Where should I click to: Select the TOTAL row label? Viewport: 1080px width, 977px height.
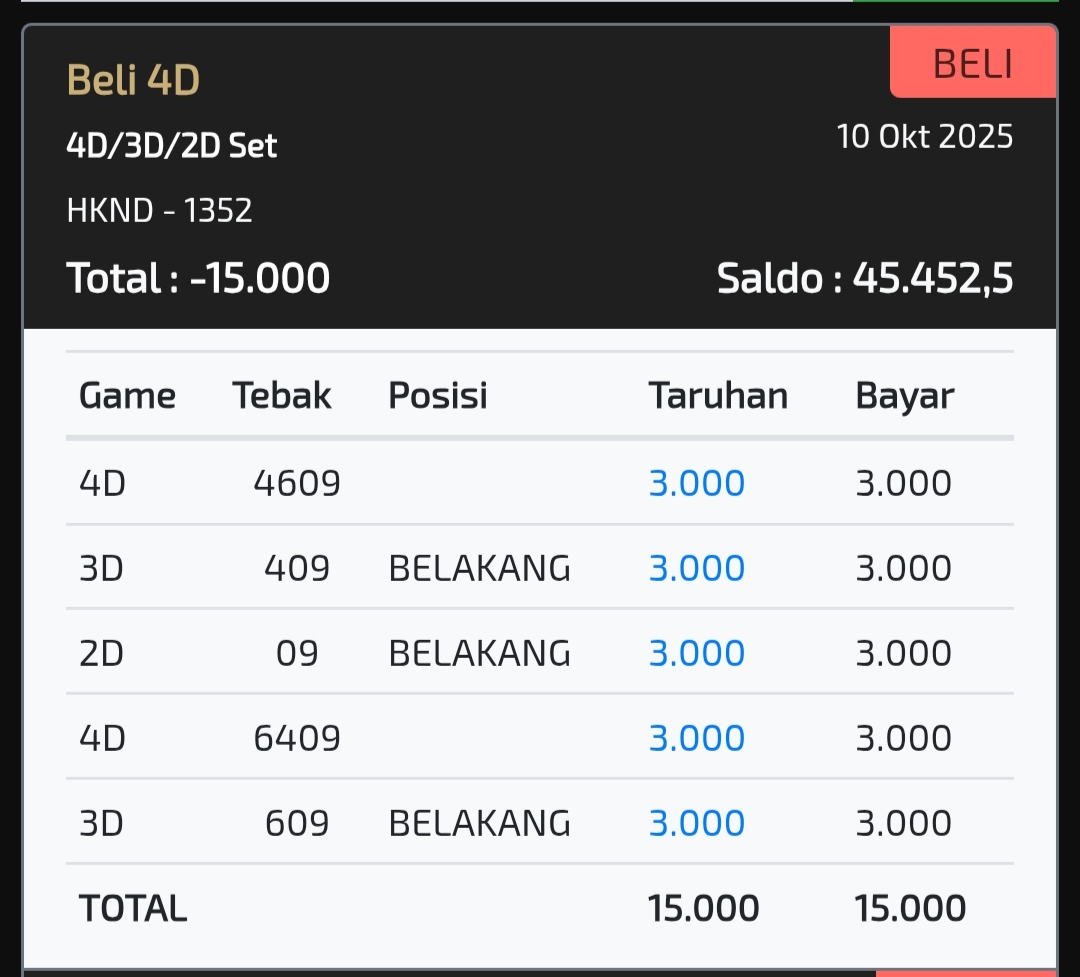pos(133,909)
